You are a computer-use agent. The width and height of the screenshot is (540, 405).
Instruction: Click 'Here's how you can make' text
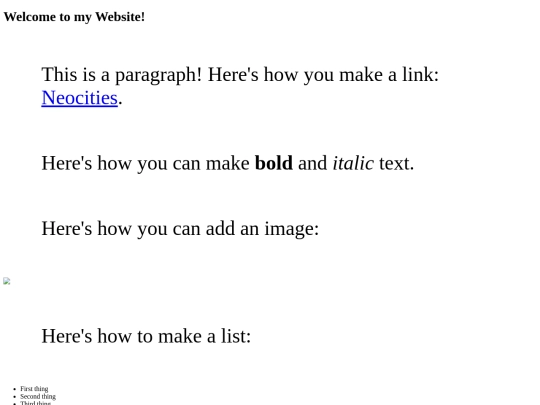145,163
